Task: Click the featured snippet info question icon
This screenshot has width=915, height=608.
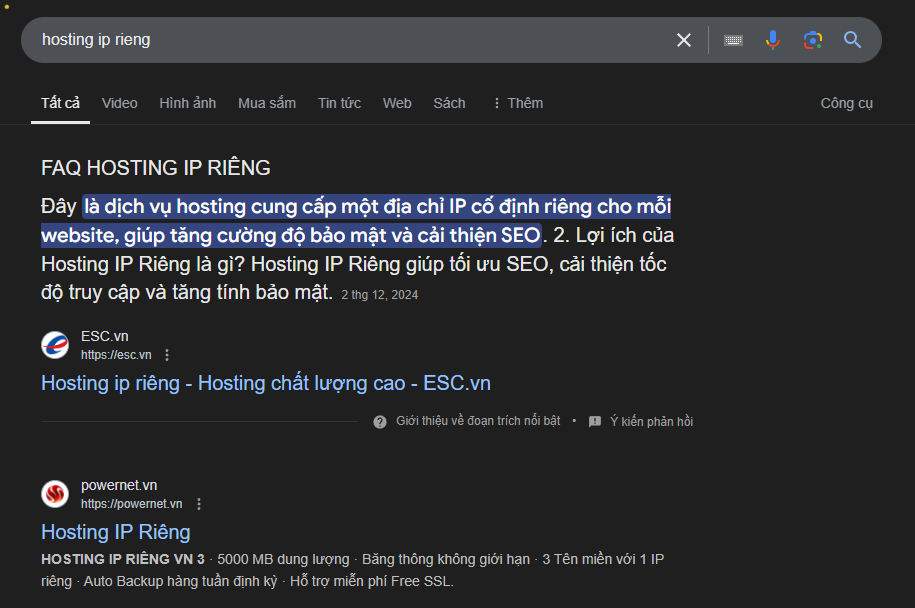Action: click(380, 422)
